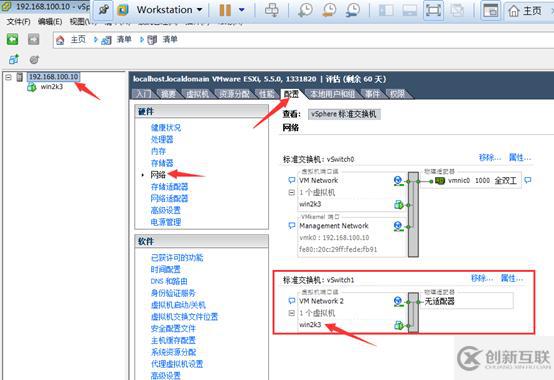This screenshot has height=380, width=554.
Task: Switch to the 性能 tab
Action: [266, 94]
